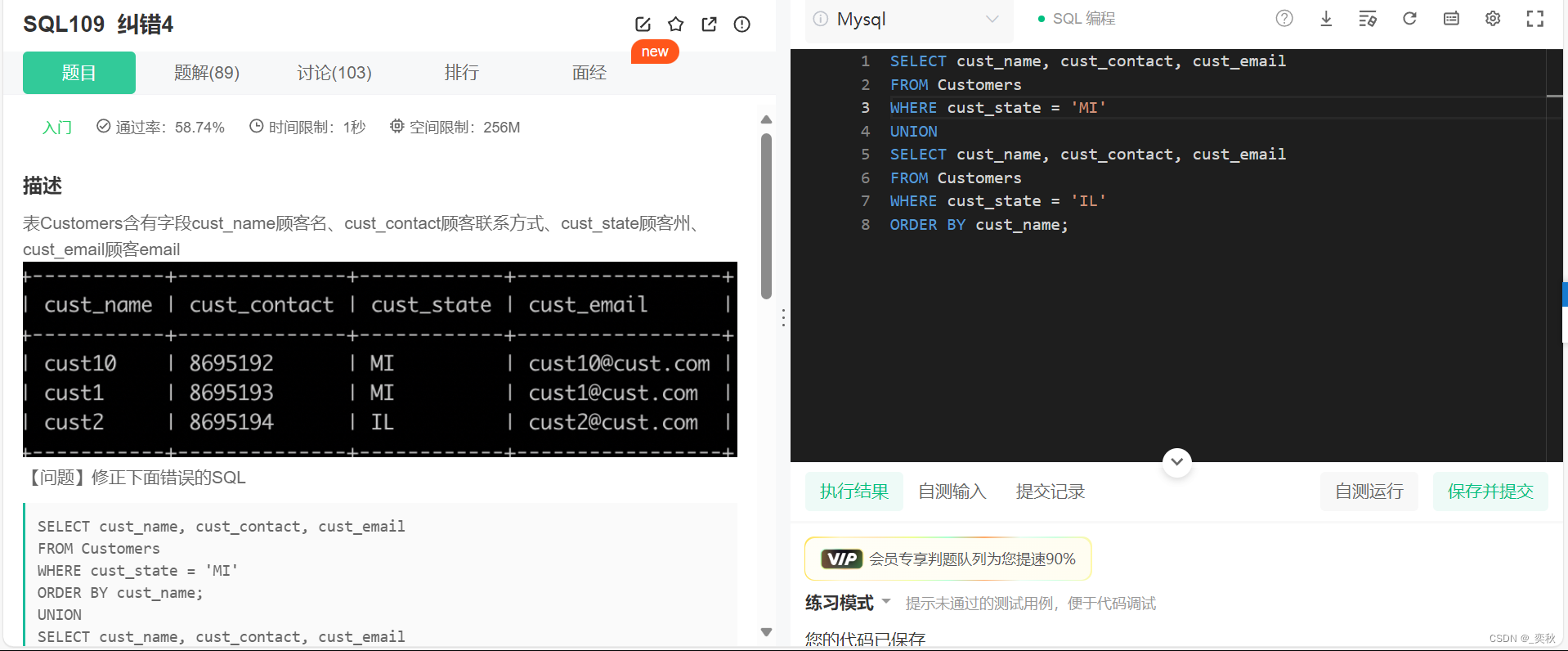Collapse the results panel with chevron
Image resolution: width=1568 pixels, height=651 pixels.
point(1176,461)
